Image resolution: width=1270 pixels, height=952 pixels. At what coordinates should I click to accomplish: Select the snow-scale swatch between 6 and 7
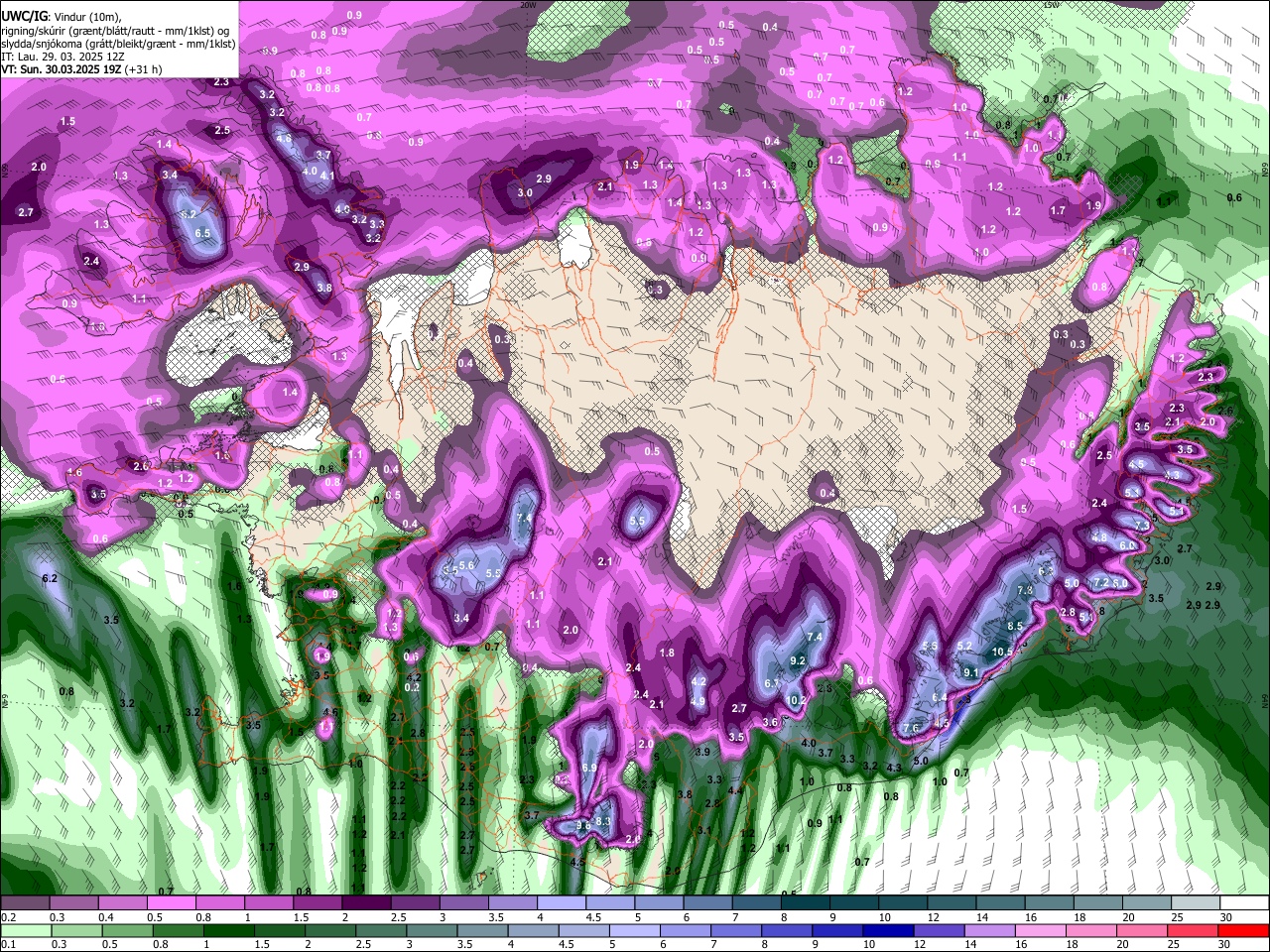point(707,902)
